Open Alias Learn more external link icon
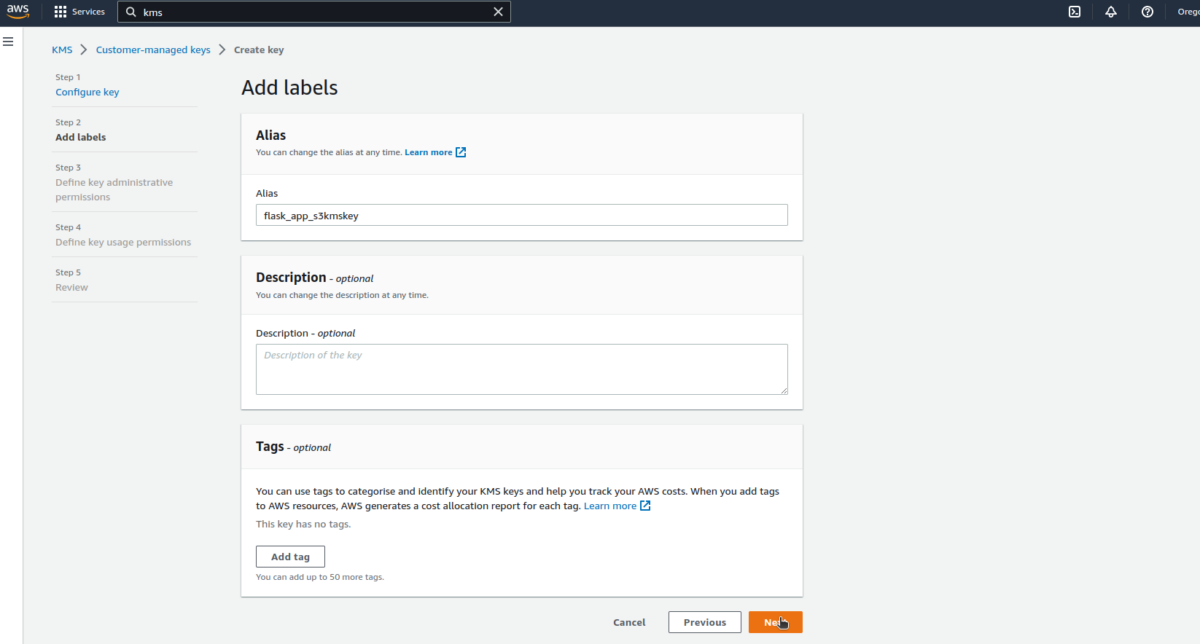The width and height of the screenshot is (1200, 644). pyautogui.click(x=459, y=152)
